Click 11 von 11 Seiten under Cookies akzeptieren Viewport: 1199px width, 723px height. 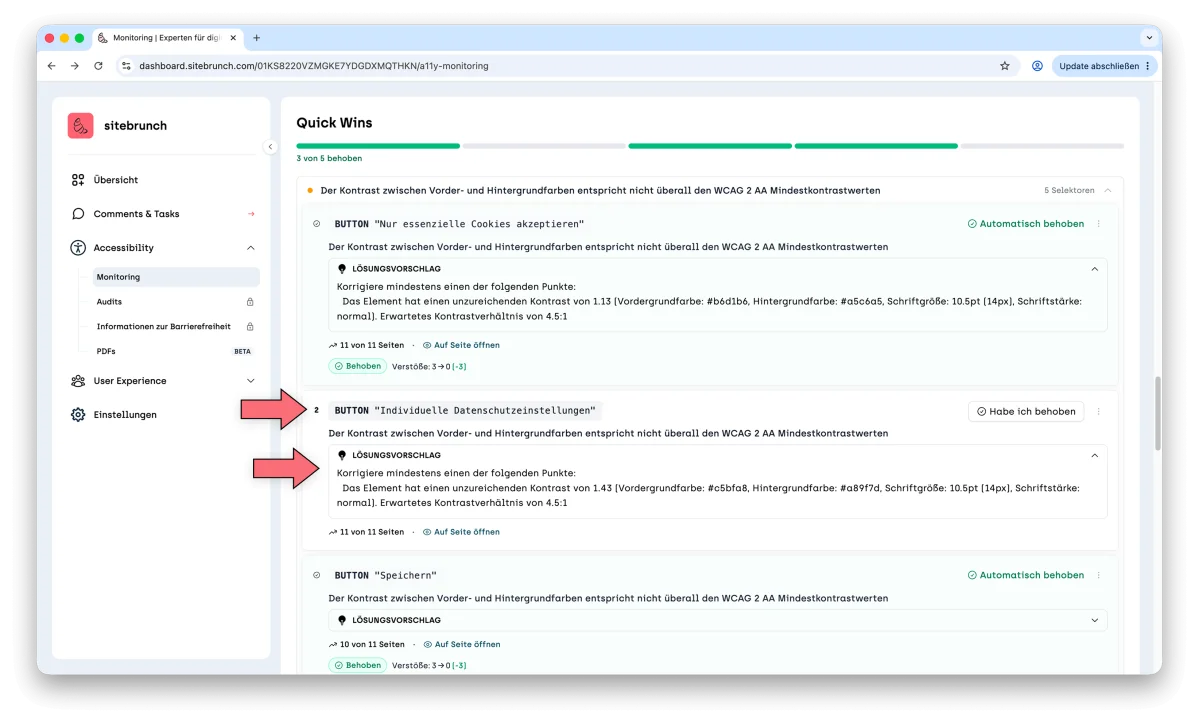(366, 345)
